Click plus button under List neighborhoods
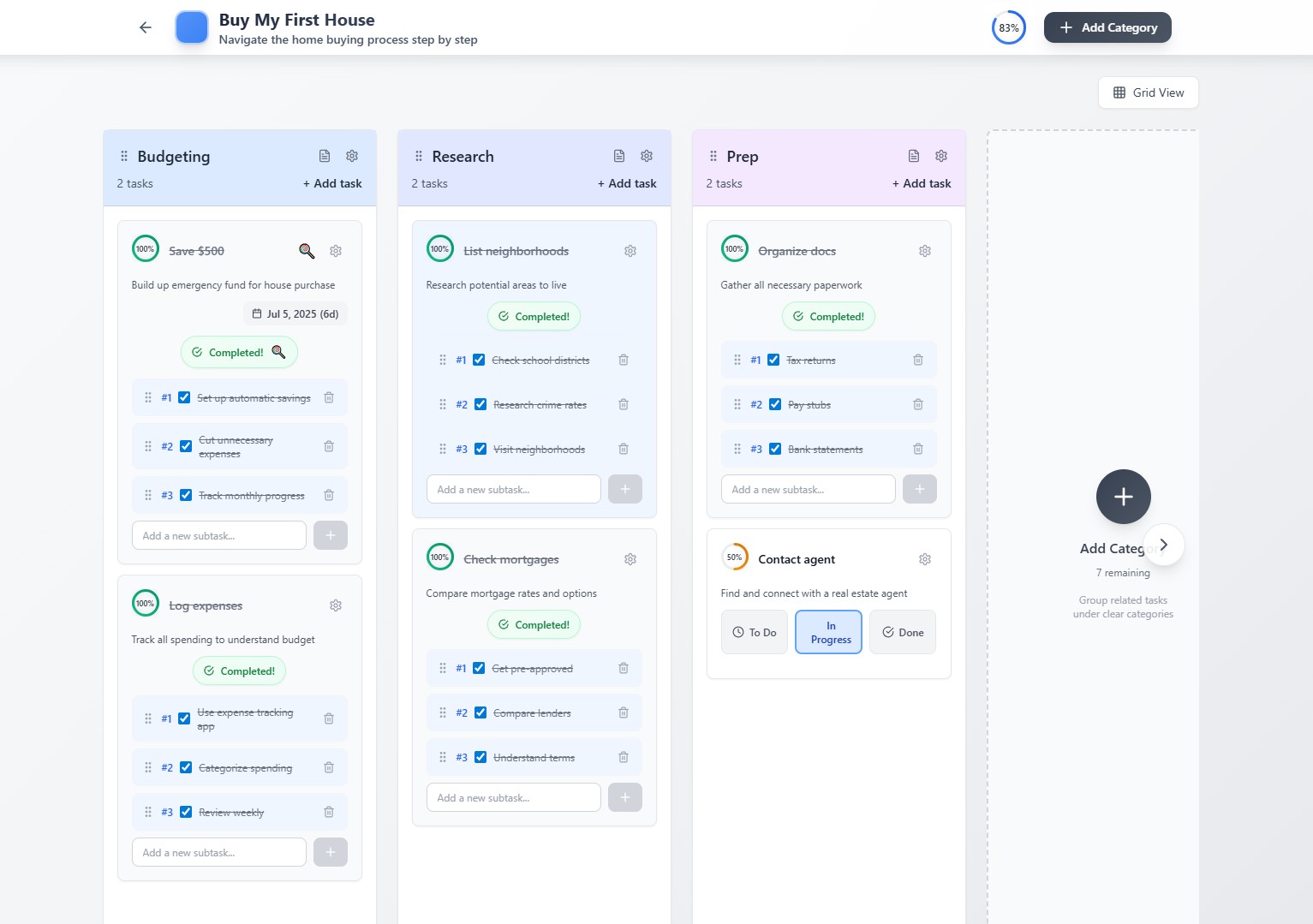The image size is (1313, 924). [625, 489]
